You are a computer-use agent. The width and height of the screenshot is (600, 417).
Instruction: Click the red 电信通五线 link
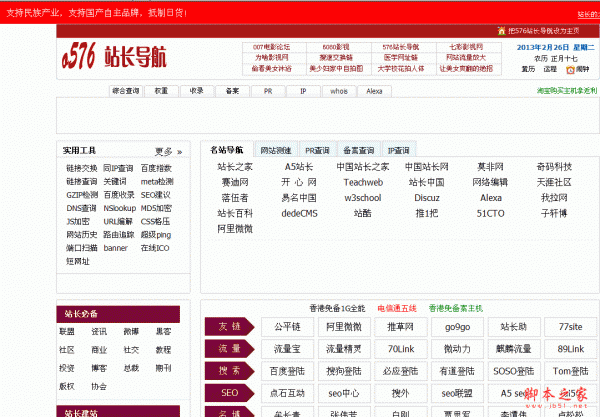pos(397,308)
